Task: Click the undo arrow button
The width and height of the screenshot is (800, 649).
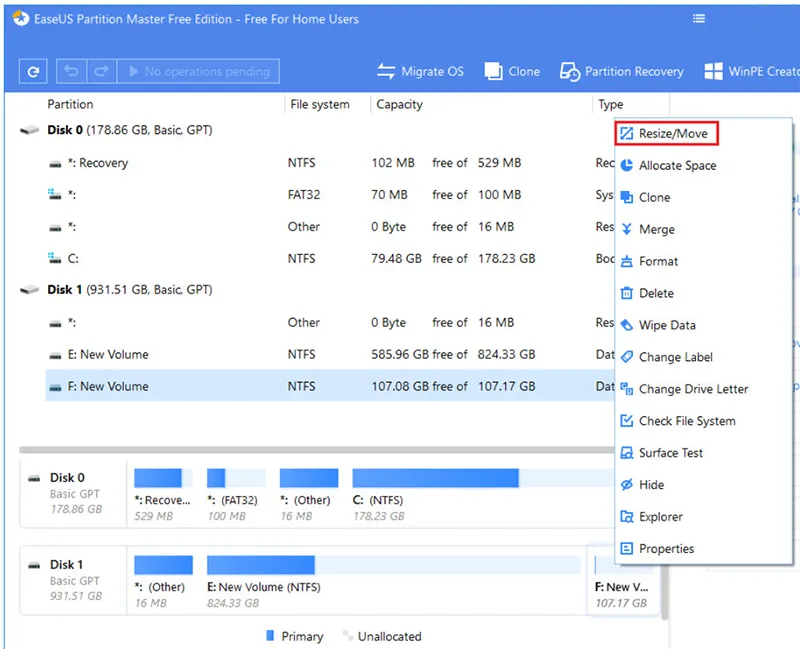Action: pos(71,71)
